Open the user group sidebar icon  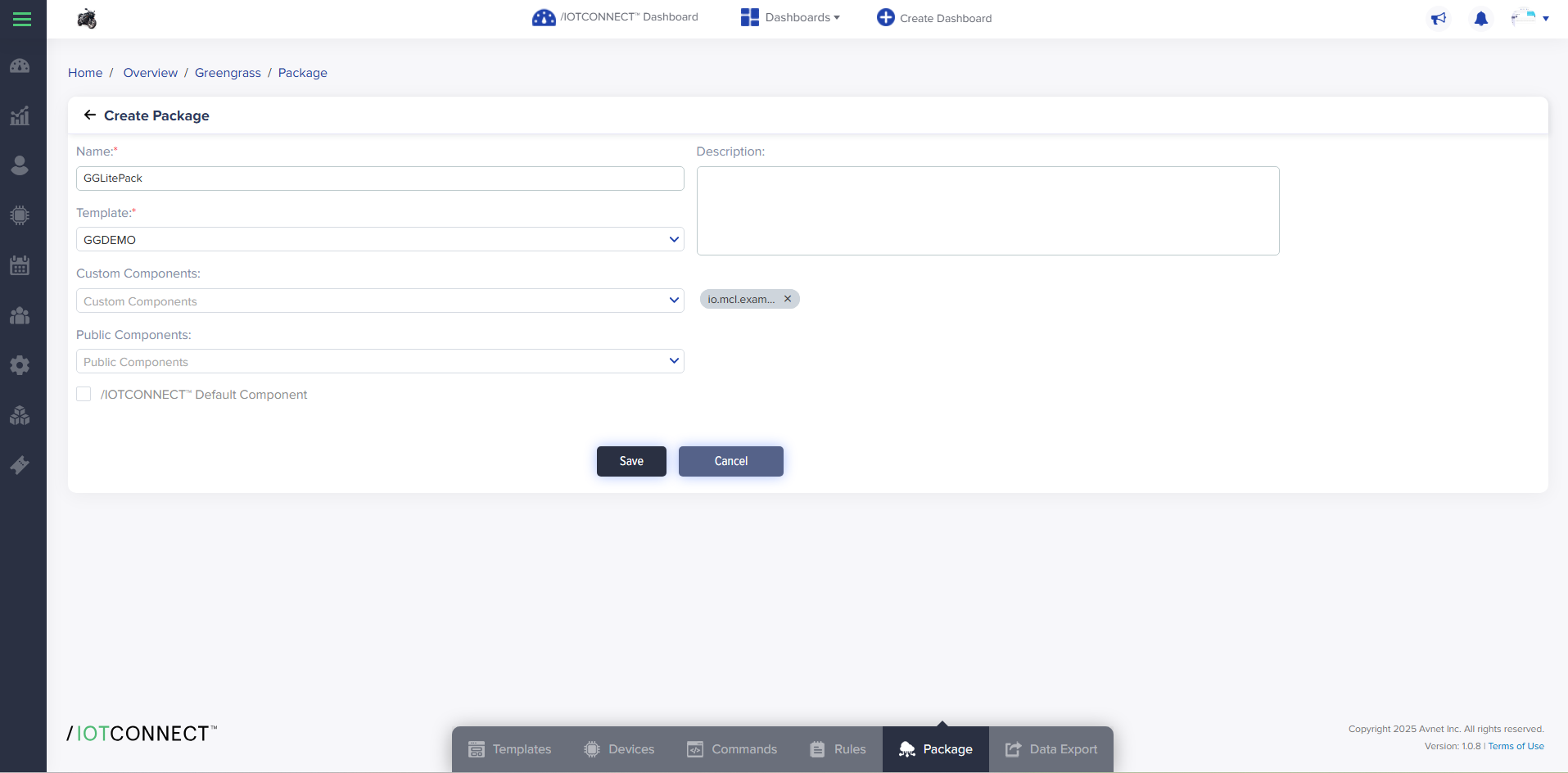click(20, 315)
